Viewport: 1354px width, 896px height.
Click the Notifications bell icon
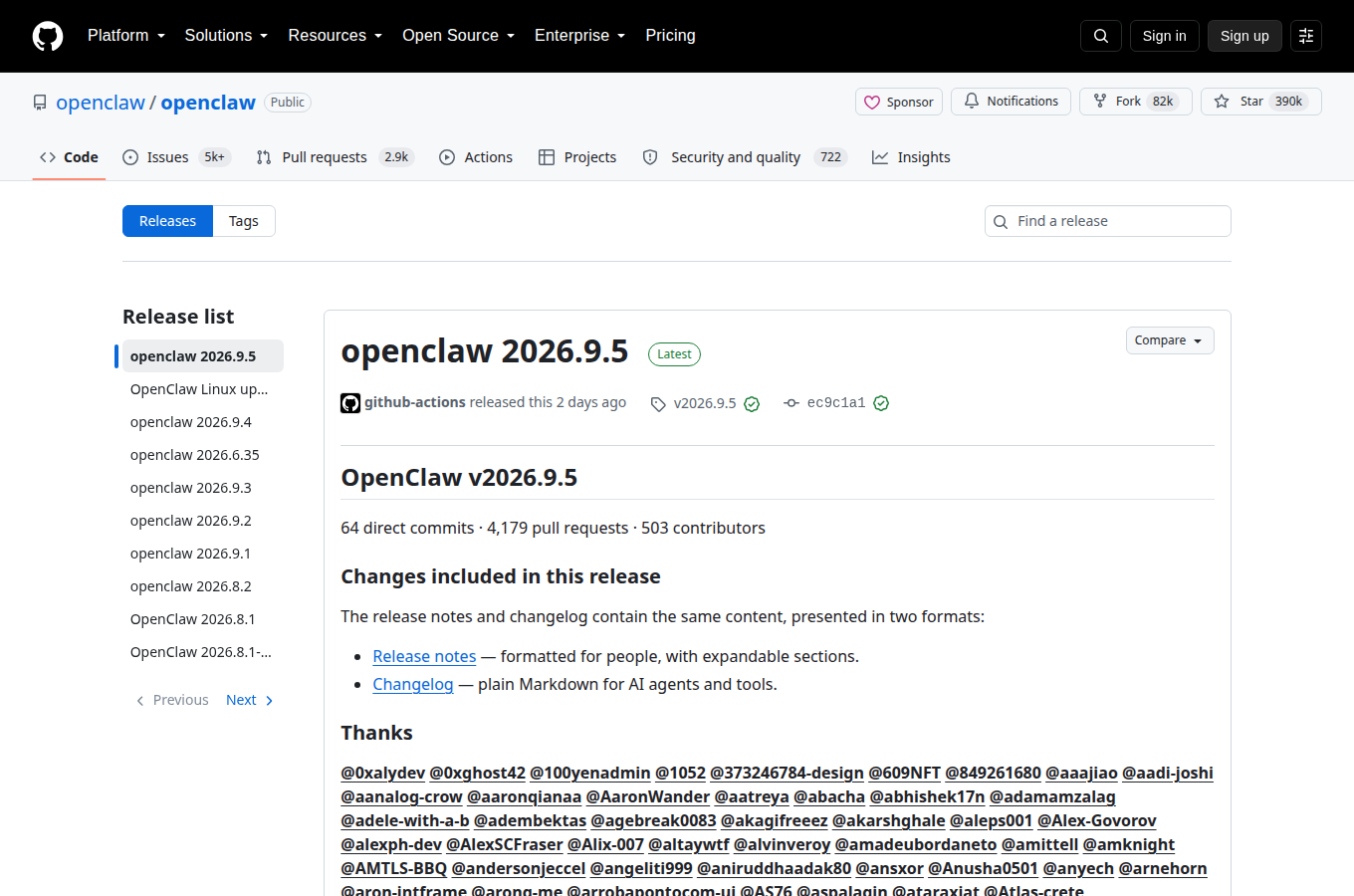tap(972, 102)
